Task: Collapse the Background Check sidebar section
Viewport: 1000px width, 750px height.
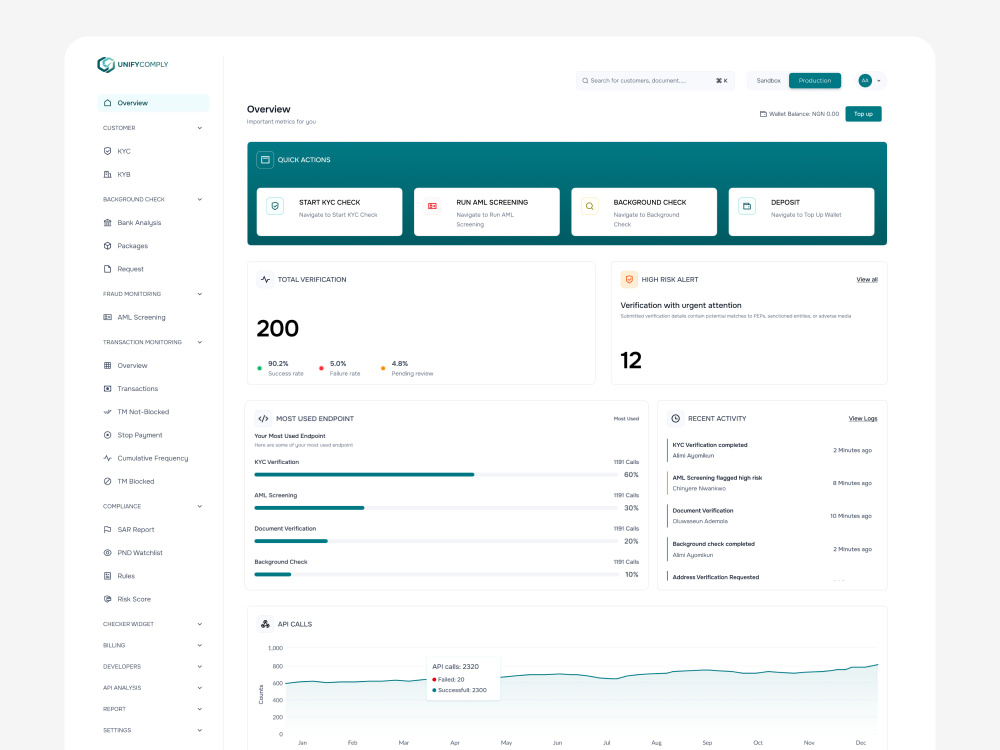Action: (x=200, y=200)
